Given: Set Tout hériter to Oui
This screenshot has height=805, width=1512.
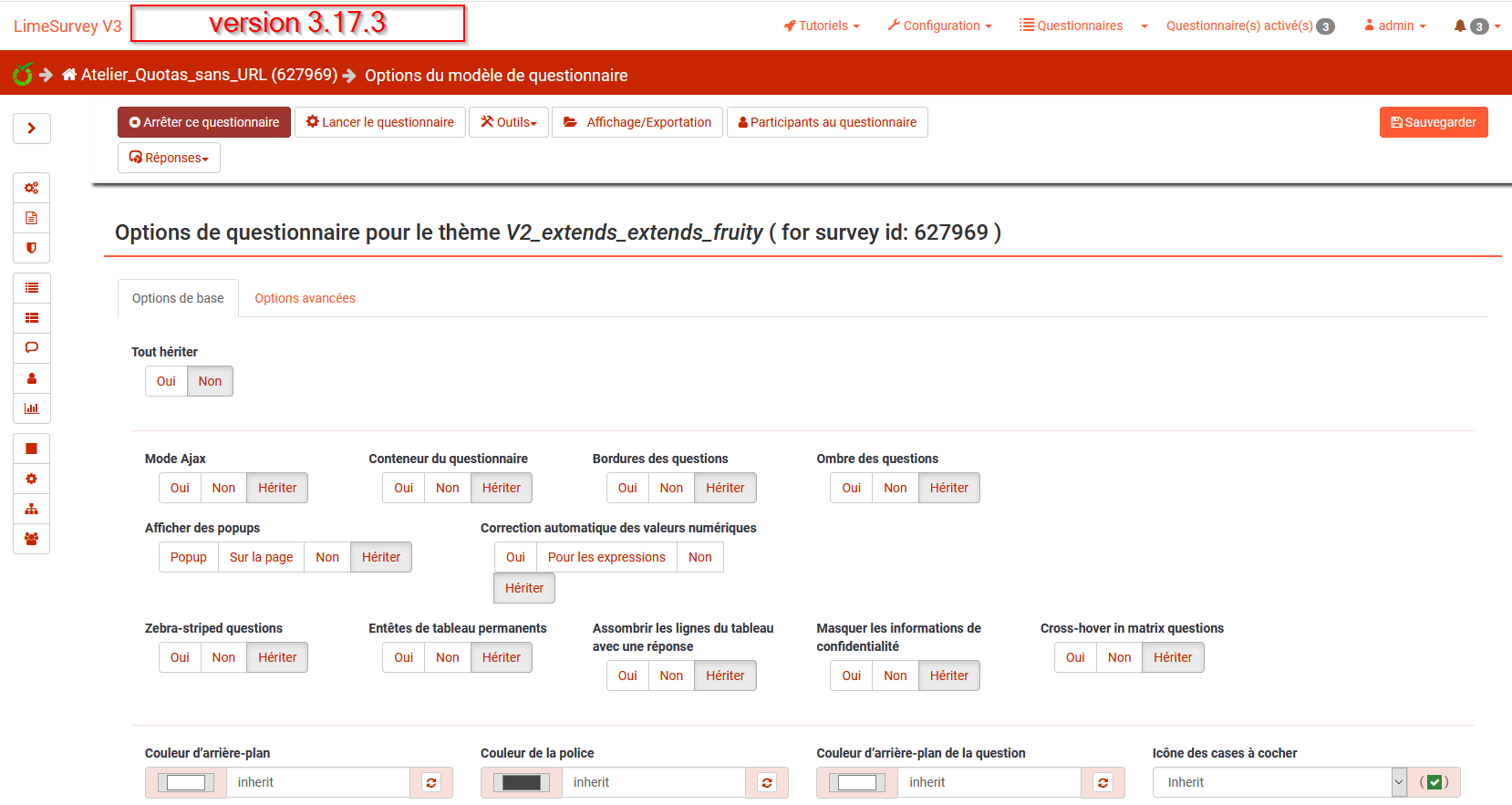Looking at the screenshot, I should (166, 381).
